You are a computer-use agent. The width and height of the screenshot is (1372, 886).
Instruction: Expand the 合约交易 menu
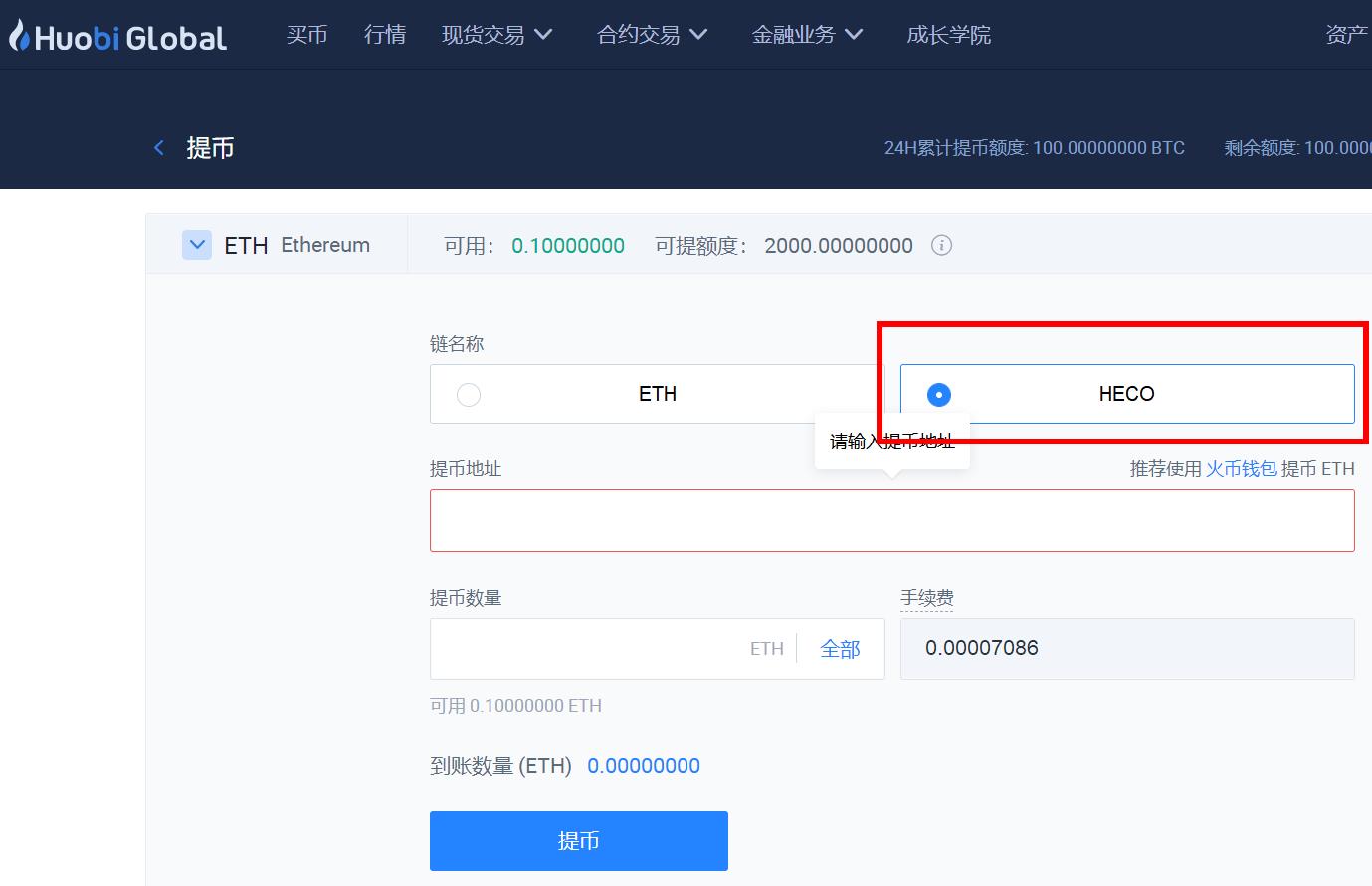652,35
